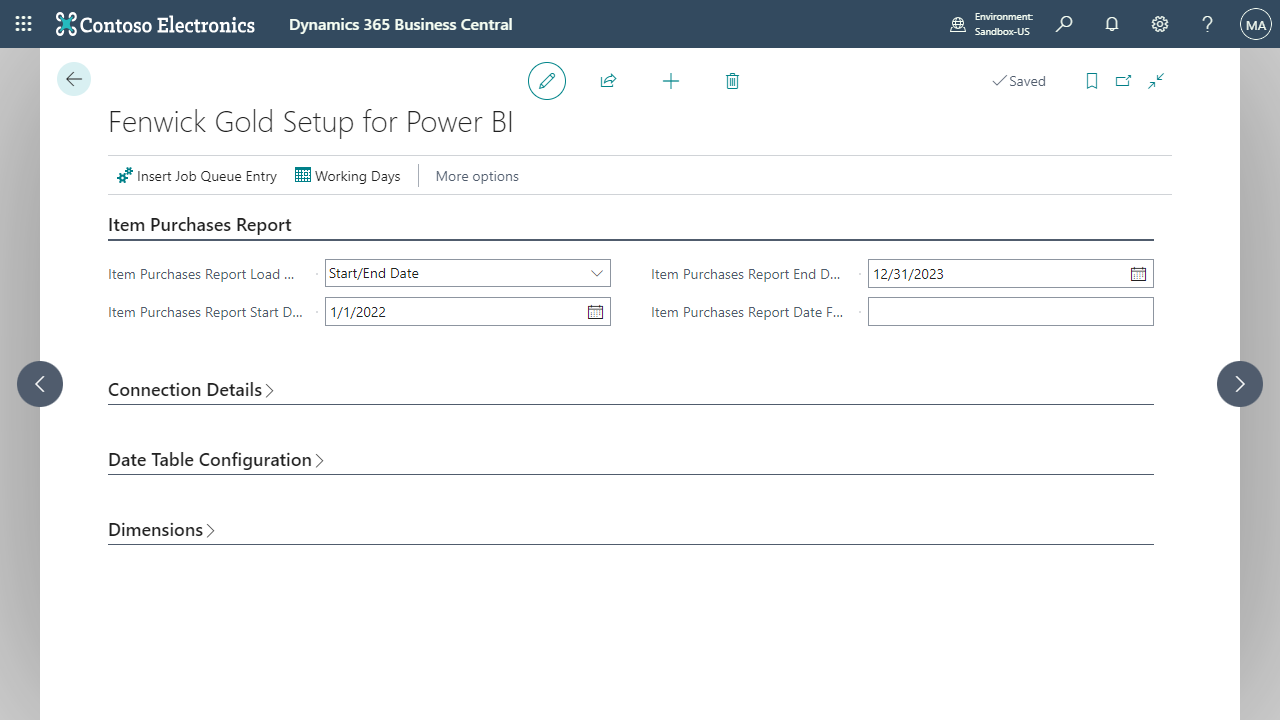Click the collapse page arrows icon
The height and width of the screenshot is (720, 1280).
[1156, 81]
